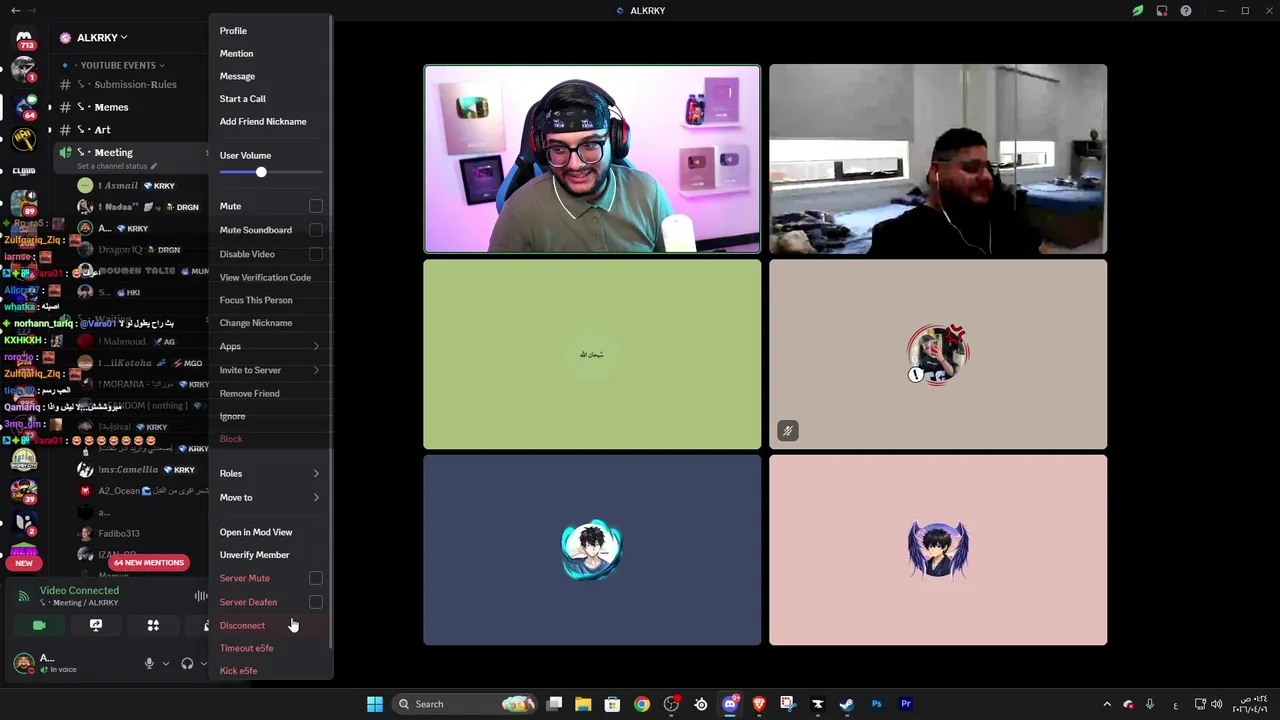
Task: Deafen with the headphones icon
Action: tap(187, 663)
